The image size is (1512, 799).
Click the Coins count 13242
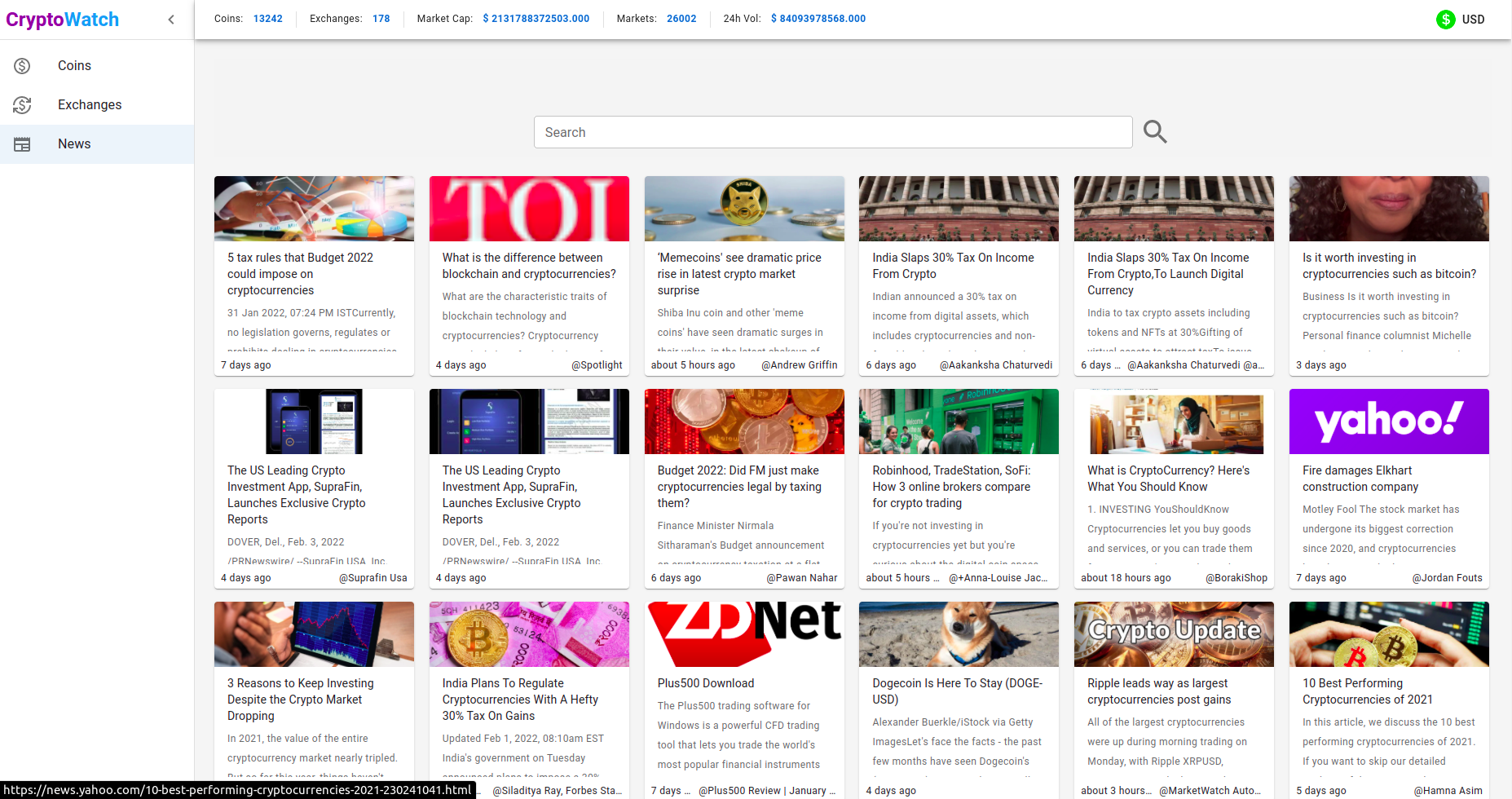click(x=267, y=19)
